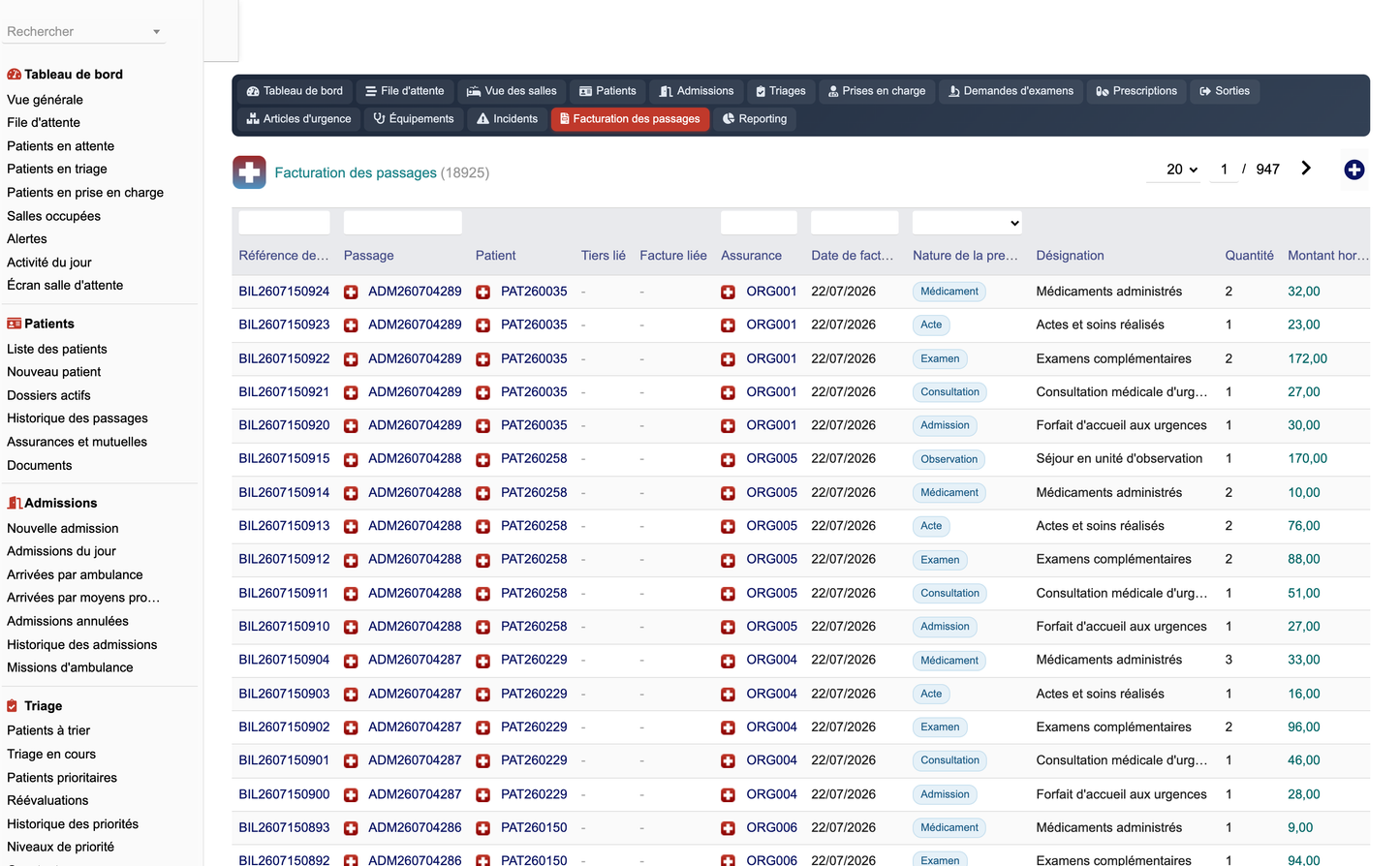1400x866 pixels.
Task: Click the Patients section icon in sidebar
Action: [14, 324]
